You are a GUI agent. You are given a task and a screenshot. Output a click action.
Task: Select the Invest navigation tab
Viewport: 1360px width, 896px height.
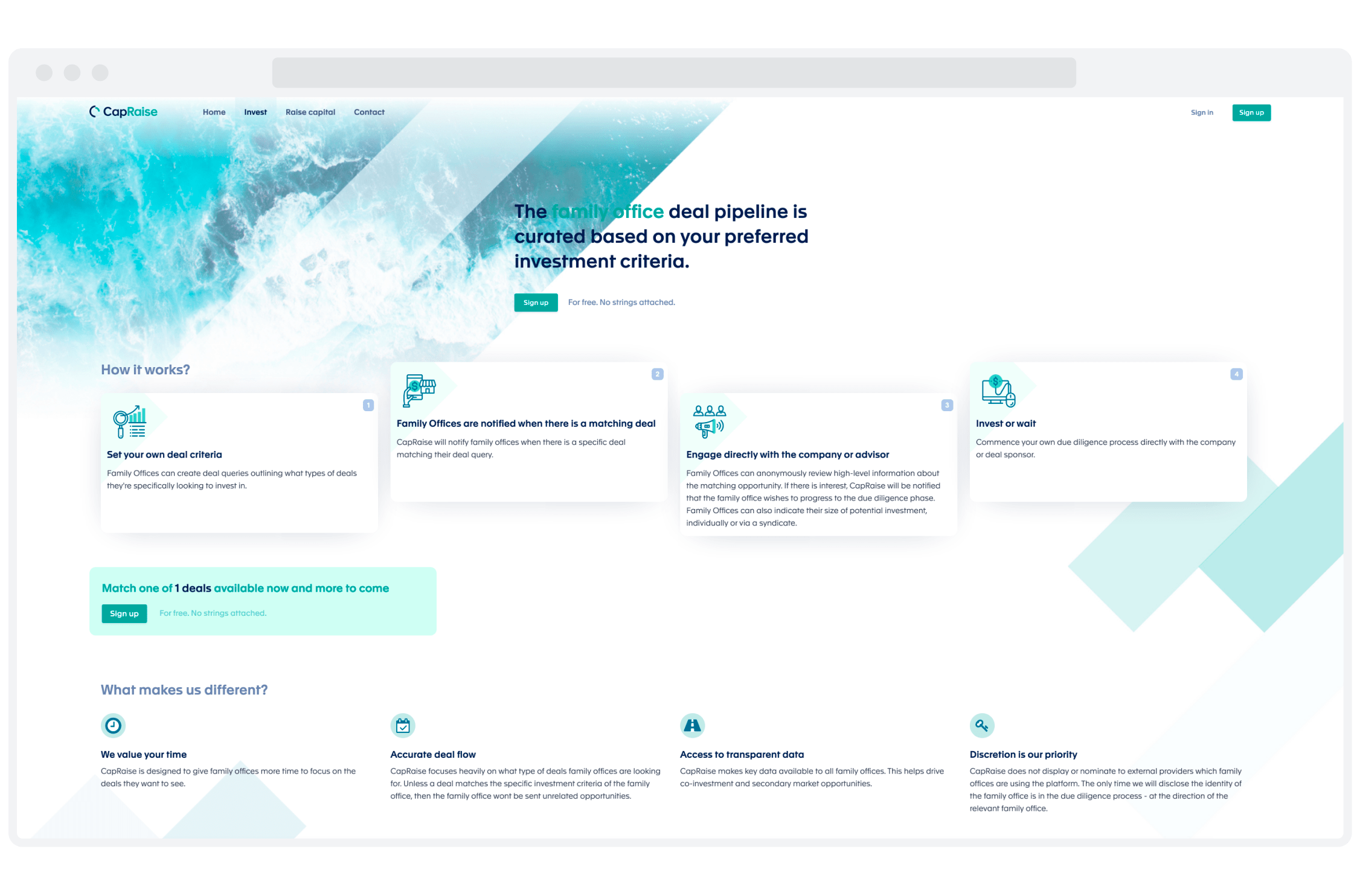point(254,112)
